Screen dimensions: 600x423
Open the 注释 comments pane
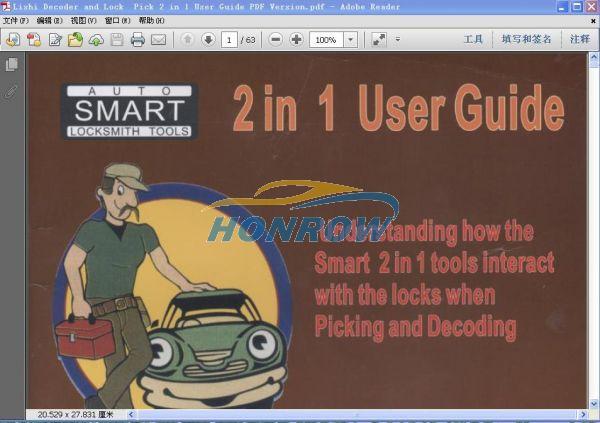coord(580,39)
